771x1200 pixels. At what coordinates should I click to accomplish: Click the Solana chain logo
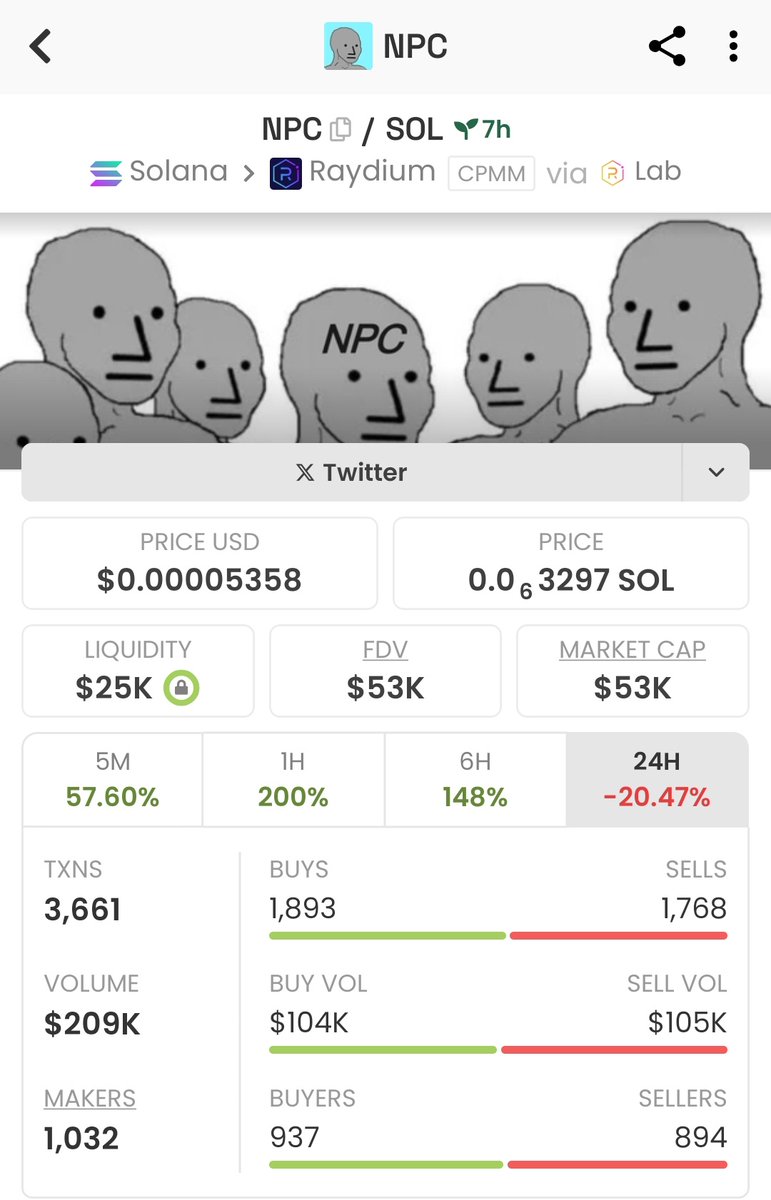(105, 173)
